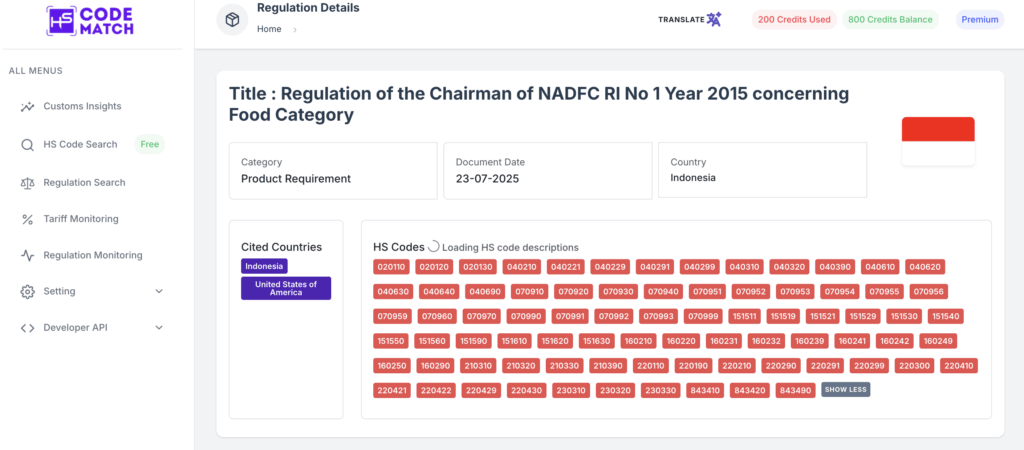
Task: Click the SHOW LESS button
Action: tap(846, 390)
